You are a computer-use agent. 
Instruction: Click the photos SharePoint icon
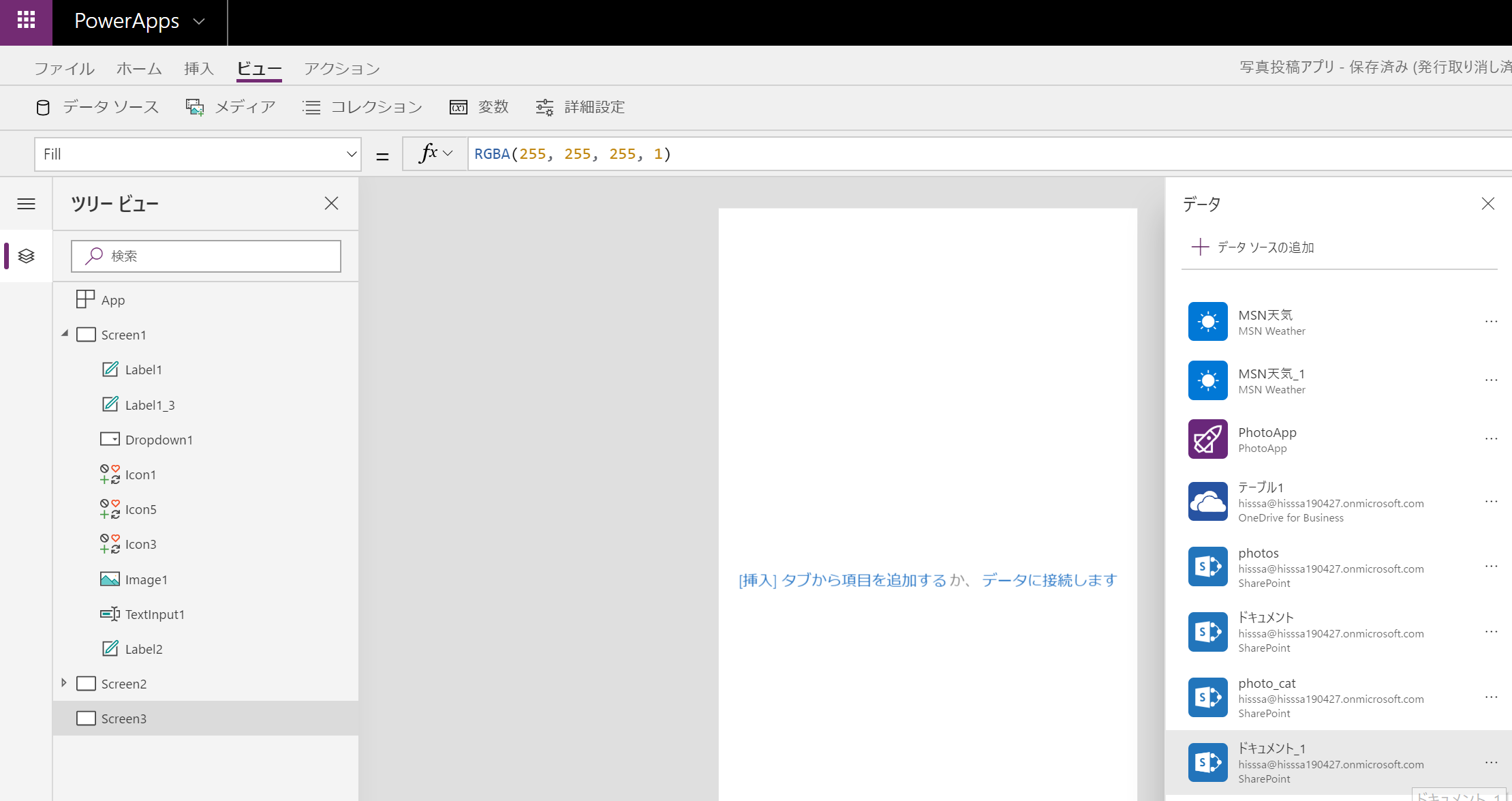coord(1207,566)
